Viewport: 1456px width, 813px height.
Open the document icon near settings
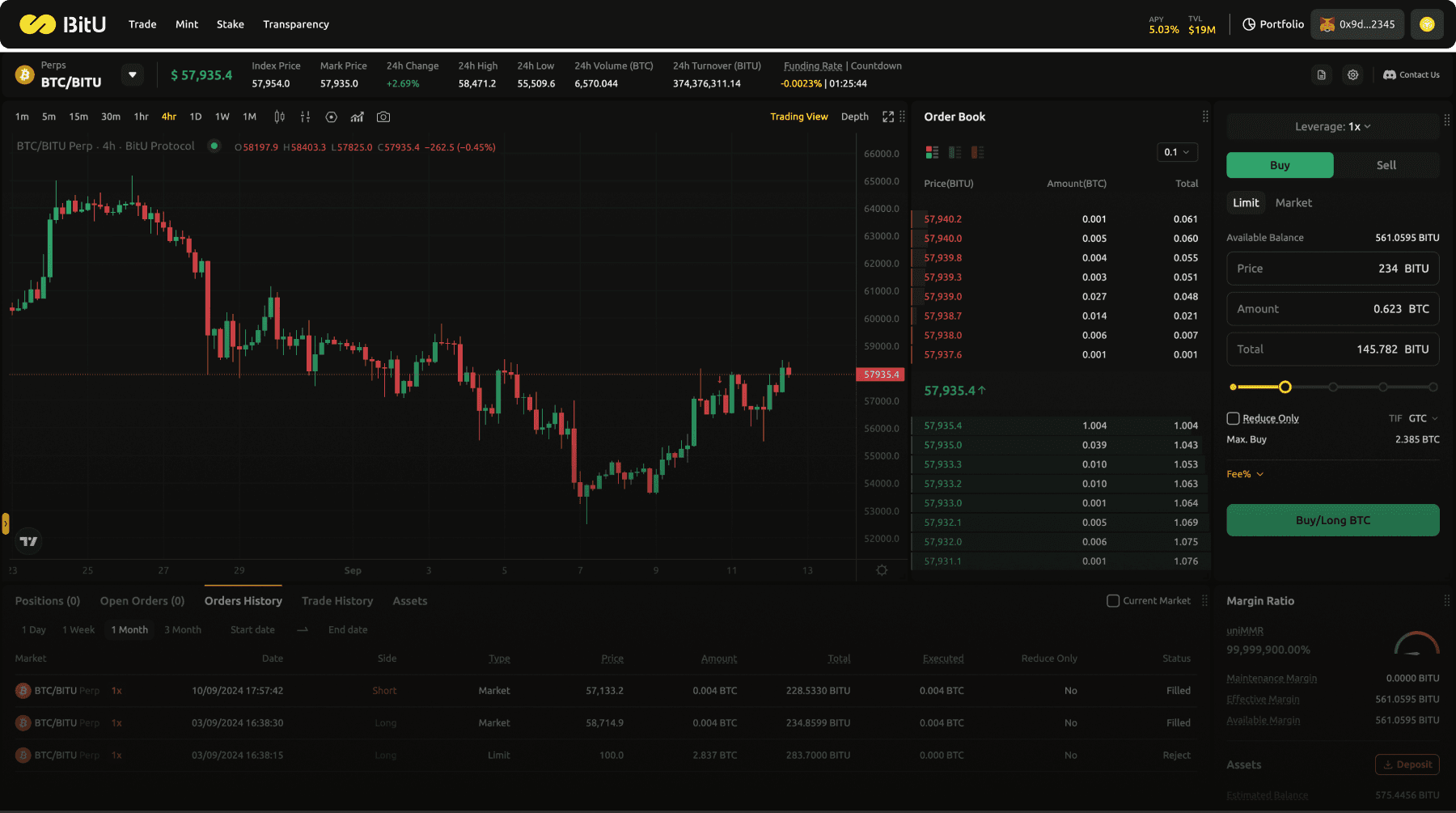click(1322, 75)
